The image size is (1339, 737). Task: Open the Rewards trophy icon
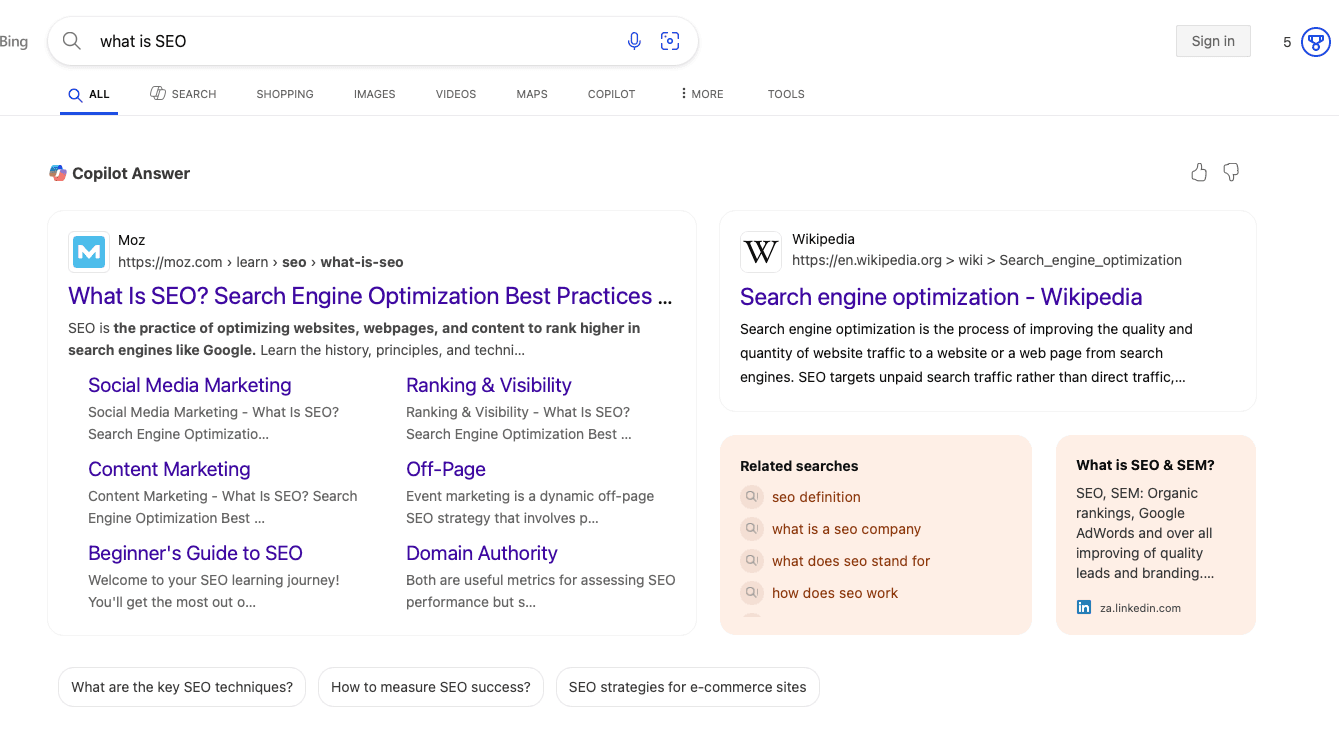1315,42
